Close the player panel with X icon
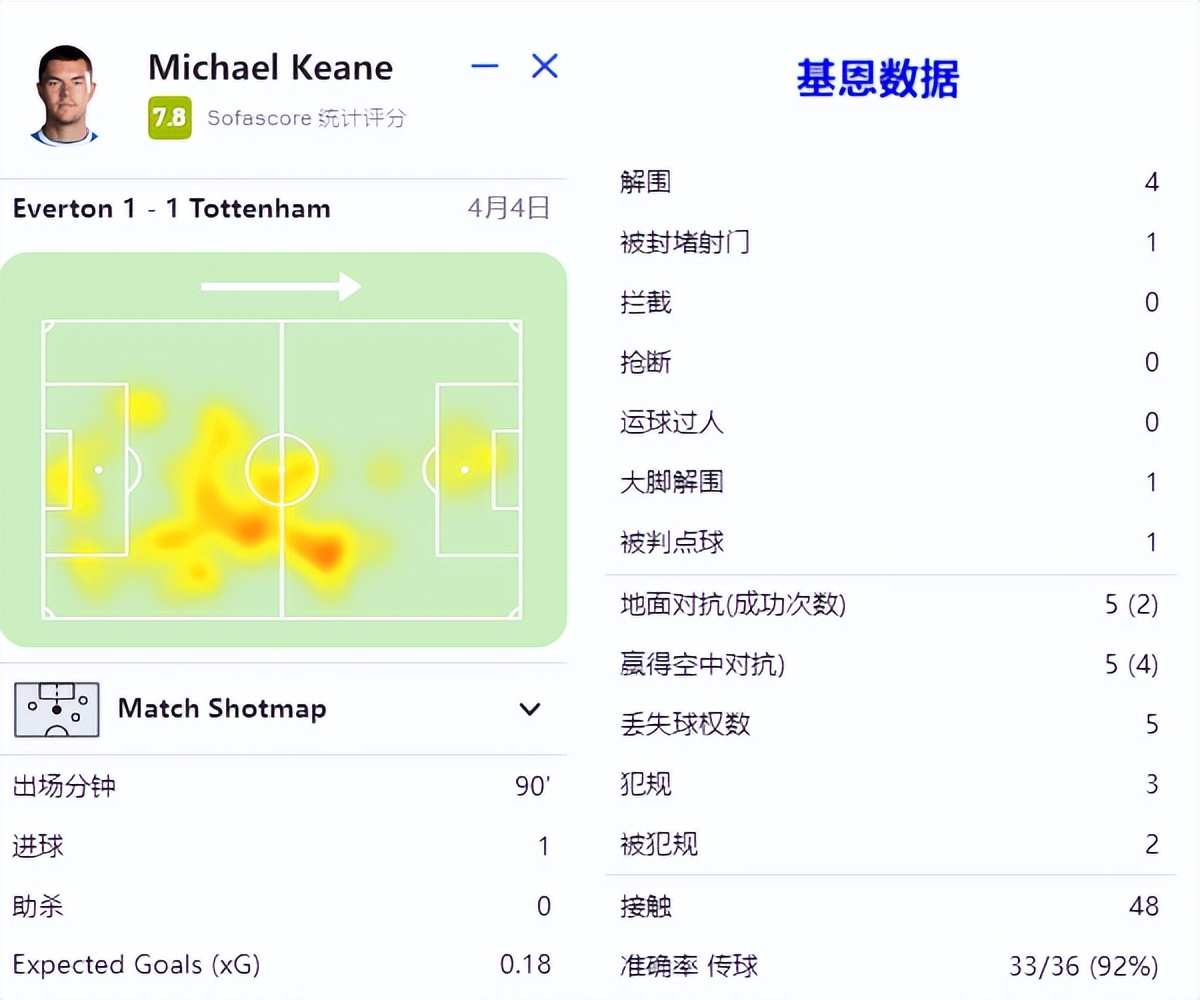This screenshot has height=1000, width=1200. (x=545, y=66)
